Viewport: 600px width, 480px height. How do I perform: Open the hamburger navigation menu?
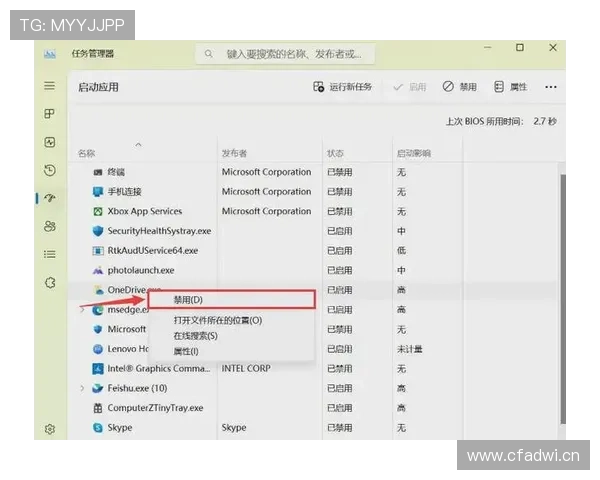coord(49,85)
